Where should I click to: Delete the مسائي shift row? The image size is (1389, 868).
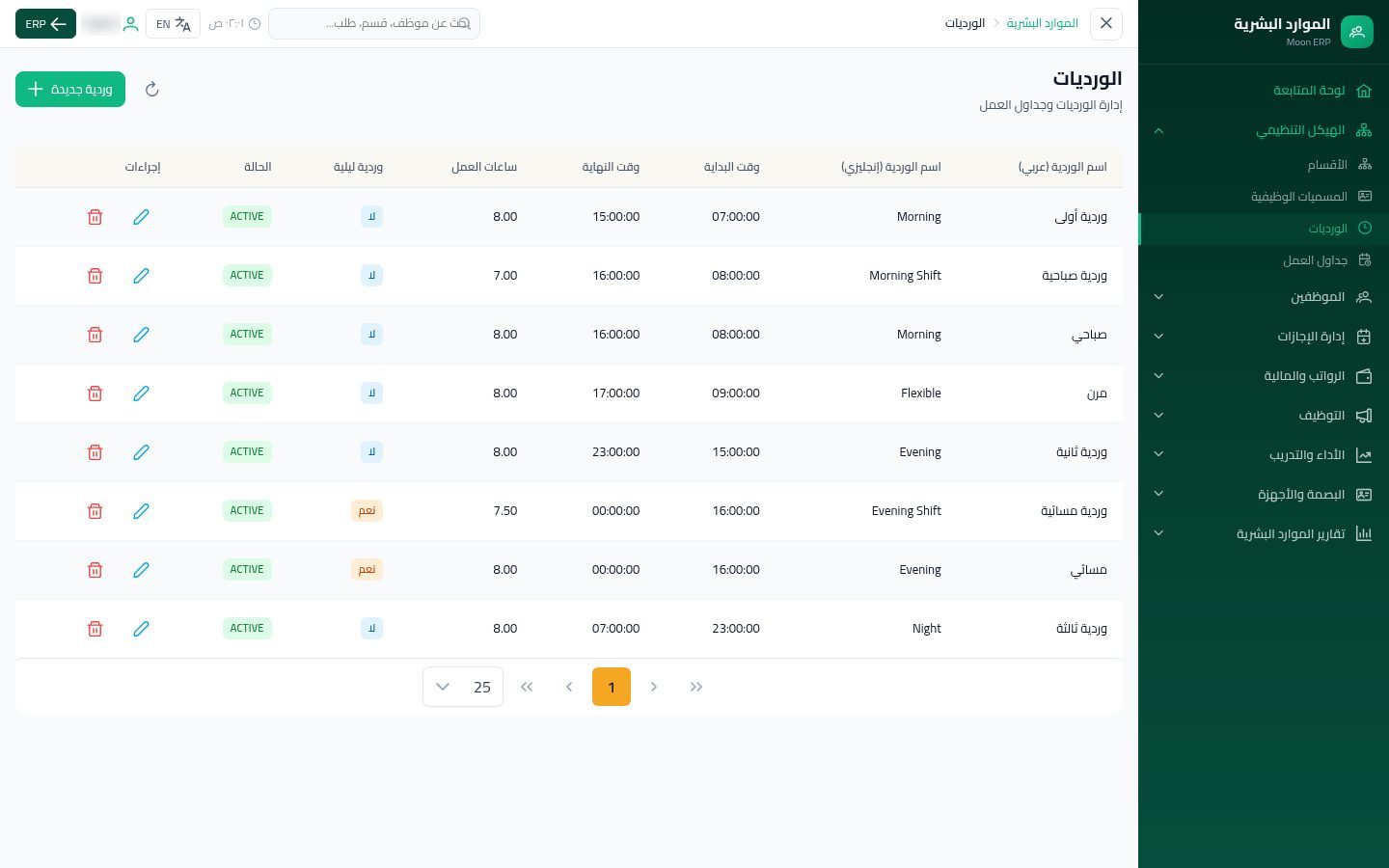pos(95,570)
